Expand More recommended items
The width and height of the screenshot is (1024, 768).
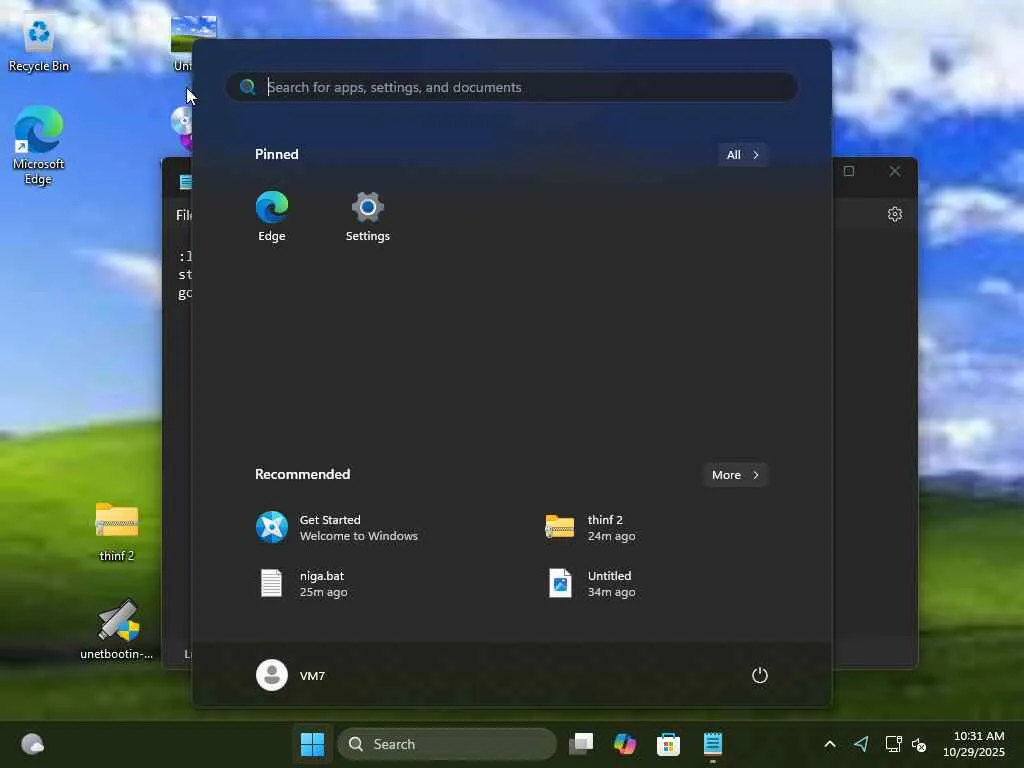click(x=735, y=475)
